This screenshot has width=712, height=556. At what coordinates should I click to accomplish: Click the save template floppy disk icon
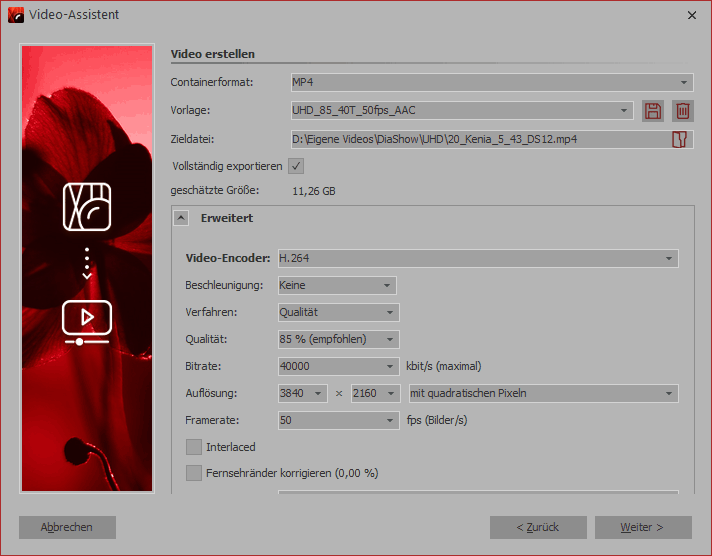click(x=653, y=111)
